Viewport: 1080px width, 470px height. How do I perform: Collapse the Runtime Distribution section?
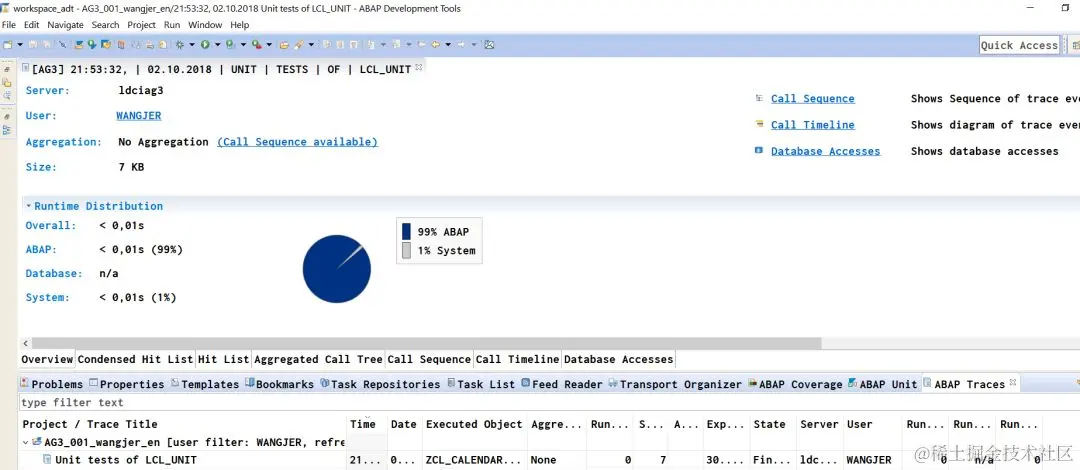click(28, 206)
